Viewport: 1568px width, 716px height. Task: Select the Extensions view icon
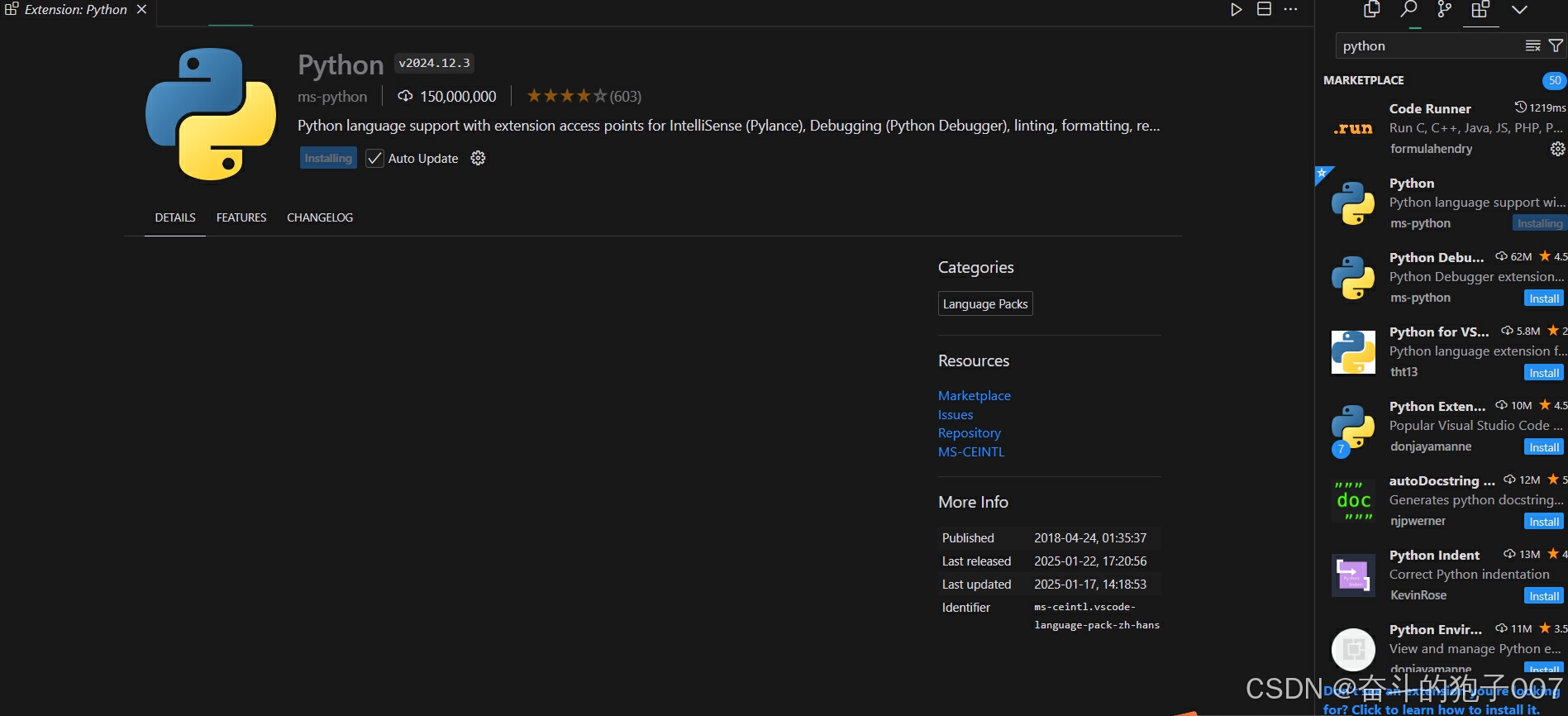(x=1480, y=9)
